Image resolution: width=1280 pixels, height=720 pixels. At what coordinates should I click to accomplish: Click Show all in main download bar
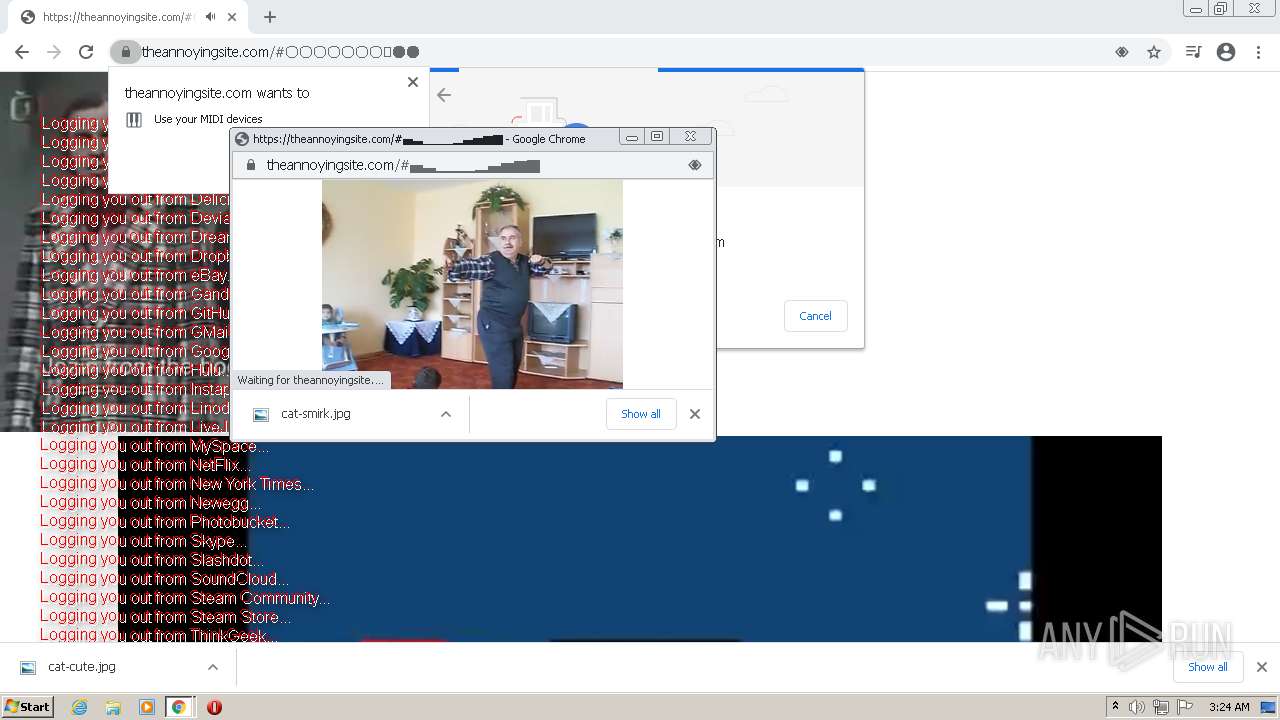1208,667
